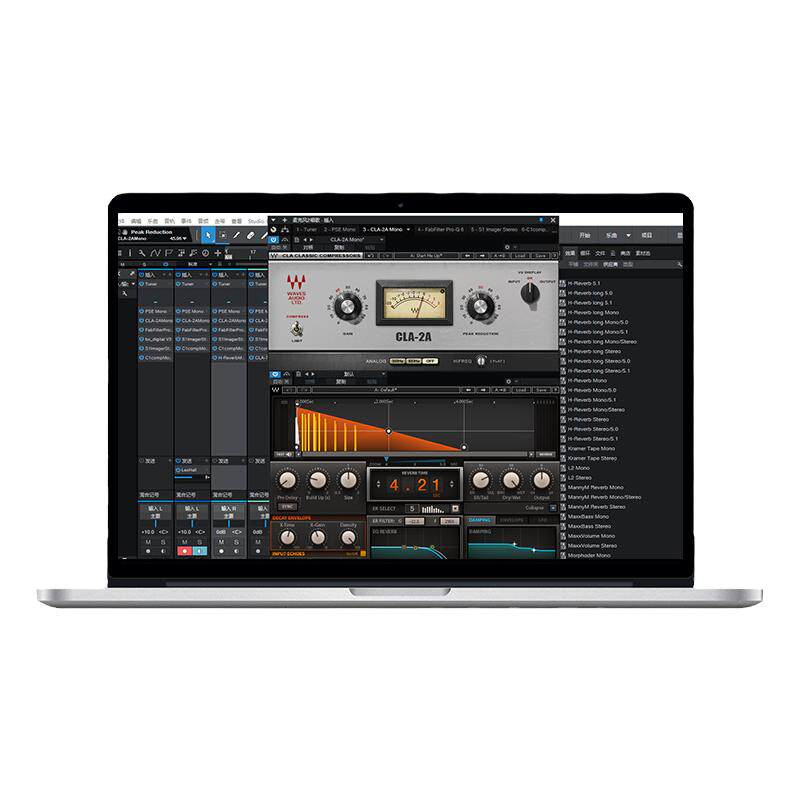Click the square icon beside ER Select
The height and width of the screenshot is (800, 800).
pos(455,509)
